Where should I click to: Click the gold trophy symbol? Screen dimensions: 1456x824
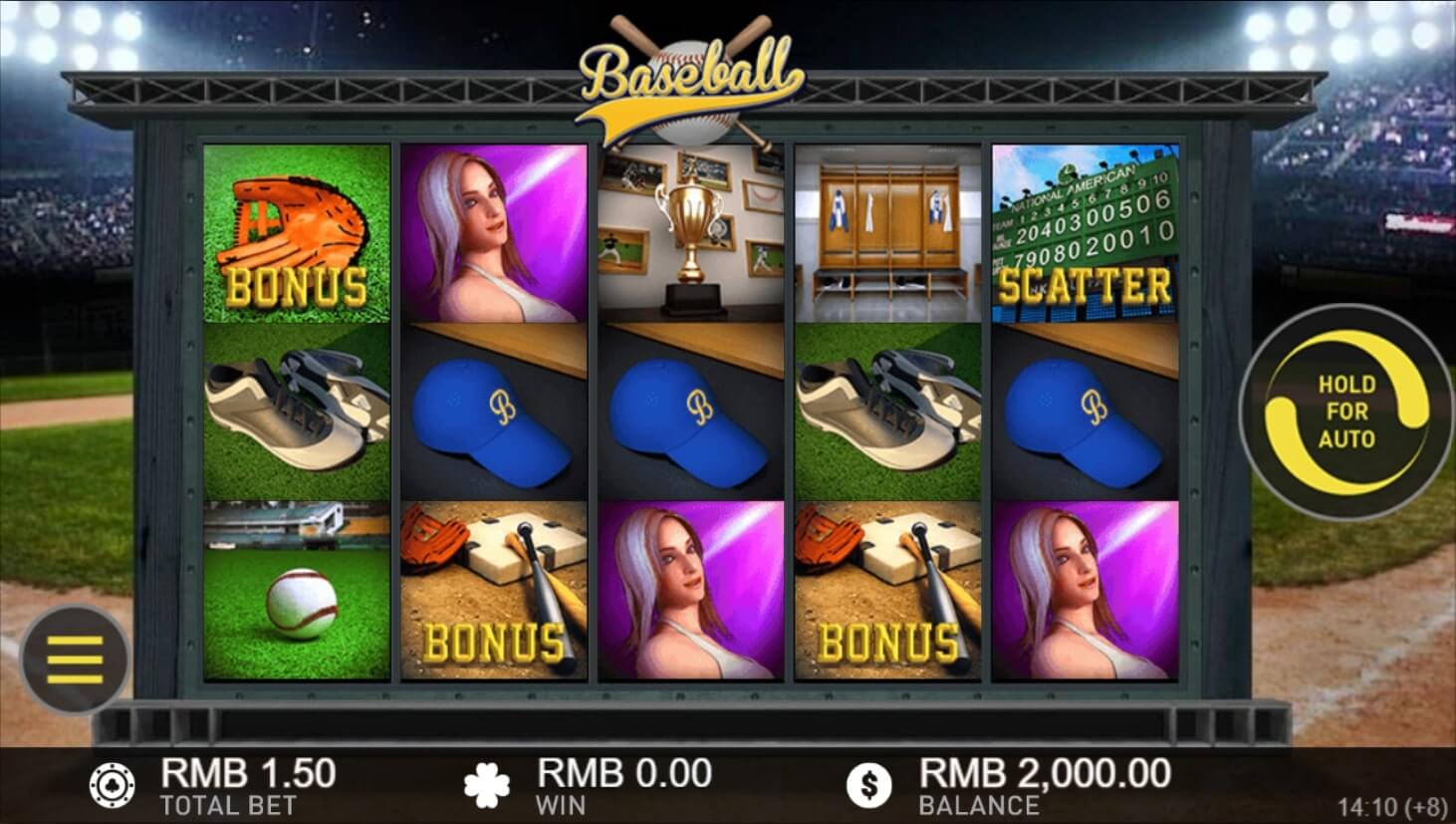[691, 233]
